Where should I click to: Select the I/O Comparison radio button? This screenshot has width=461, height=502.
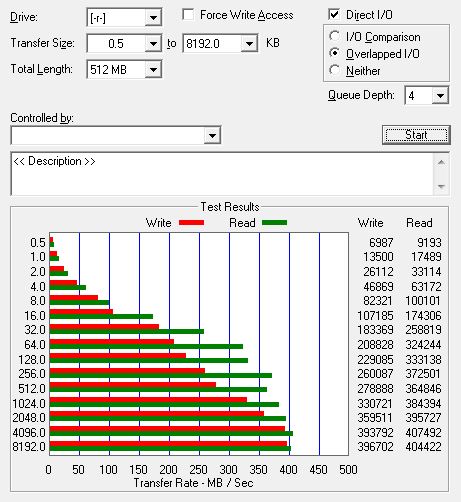click(334, 36)
